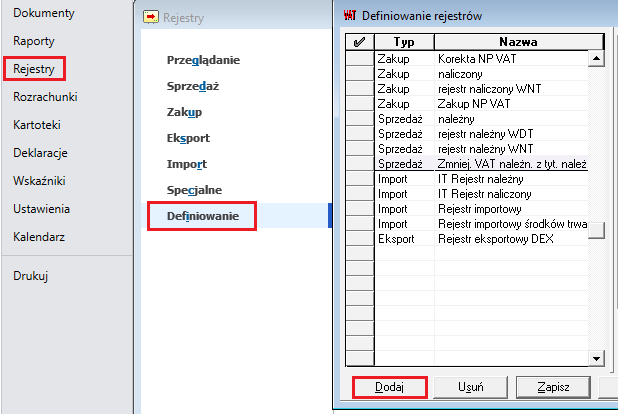This screenshot has height=415, width=624.
Task: Click the Eksport type cell
Action: tap(404, 239)
